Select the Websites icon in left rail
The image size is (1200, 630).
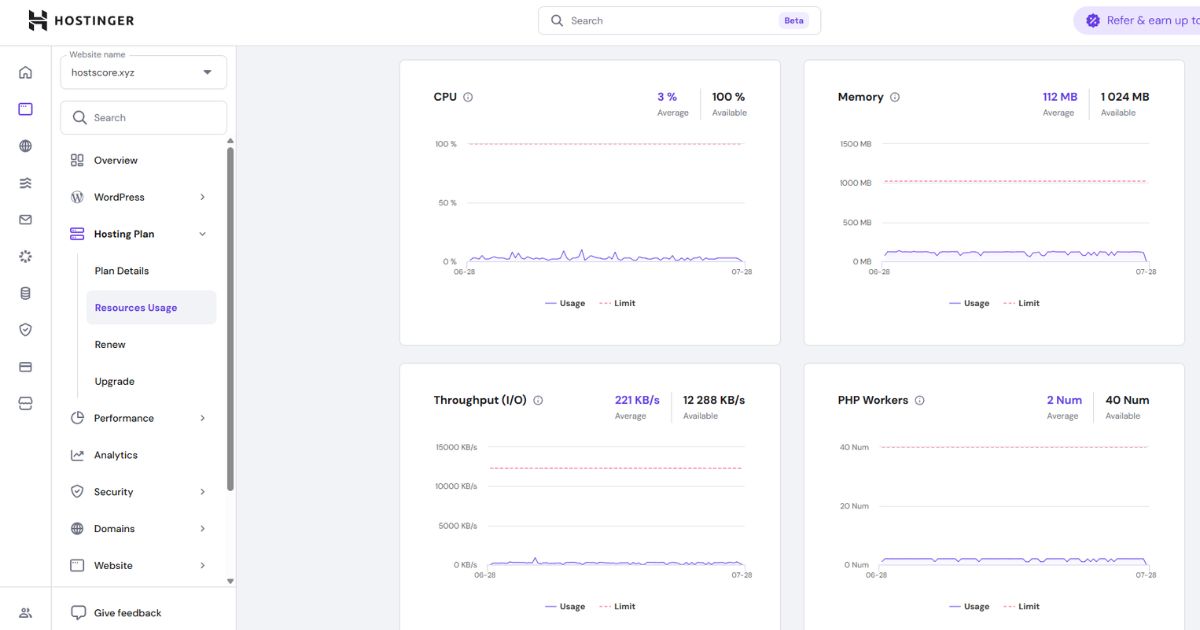coord(25,109)
